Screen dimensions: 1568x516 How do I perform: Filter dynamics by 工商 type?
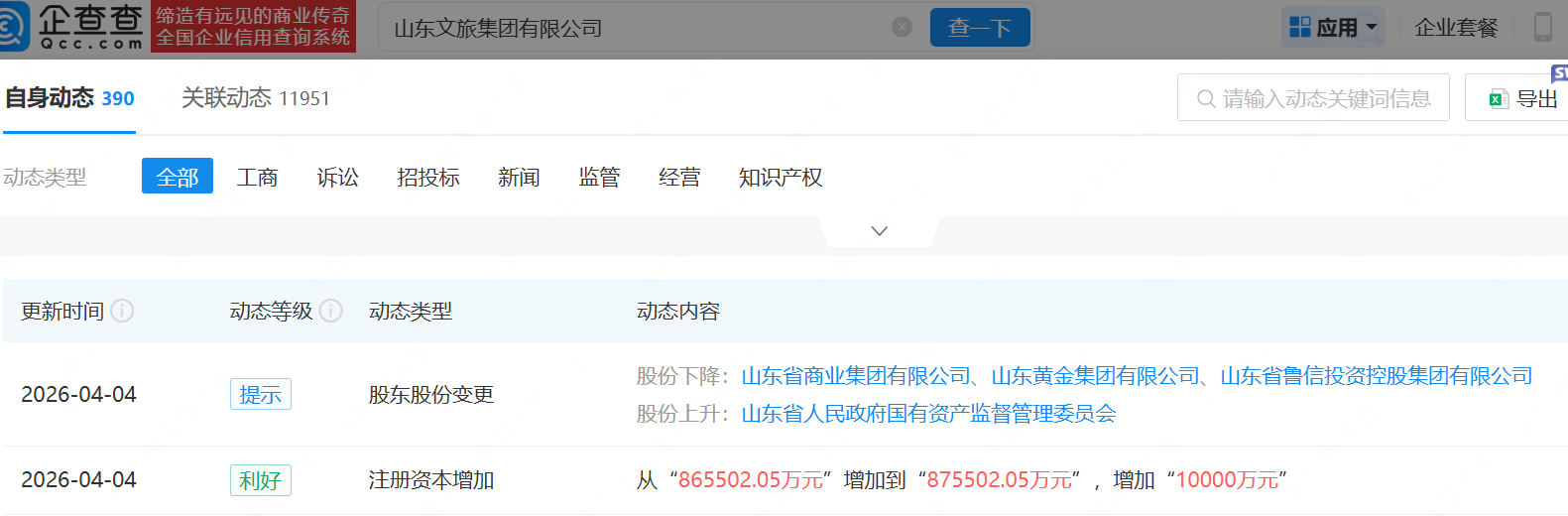click(258, 177)
